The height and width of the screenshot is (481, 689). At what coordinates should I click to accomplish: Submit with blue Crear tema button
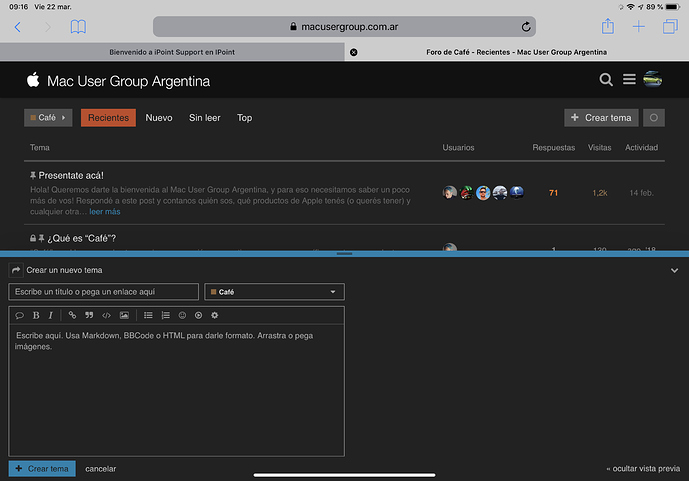coord(42,469)
